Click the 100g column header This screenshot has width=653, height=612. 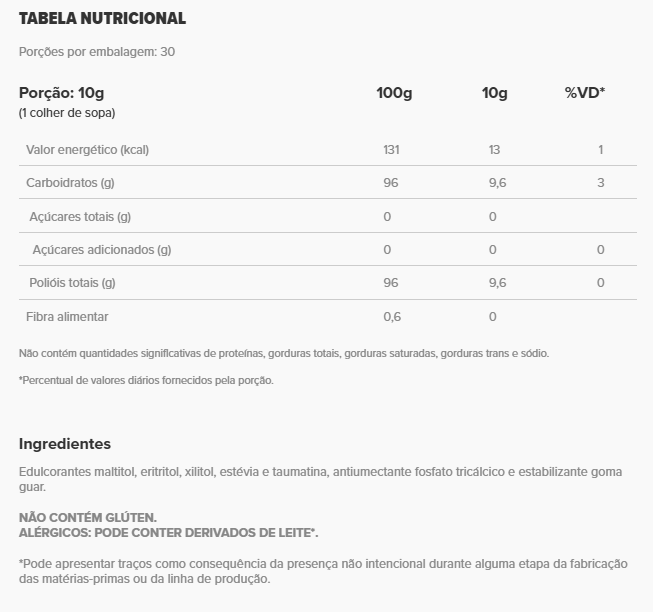(x=394, y=92)
